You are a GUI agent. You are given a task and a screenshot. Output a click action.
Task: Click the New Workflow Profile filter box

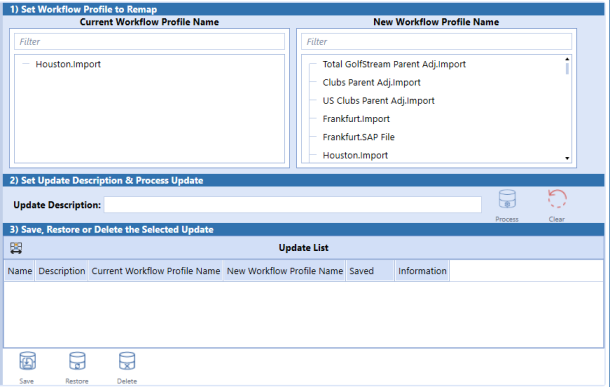436,42
